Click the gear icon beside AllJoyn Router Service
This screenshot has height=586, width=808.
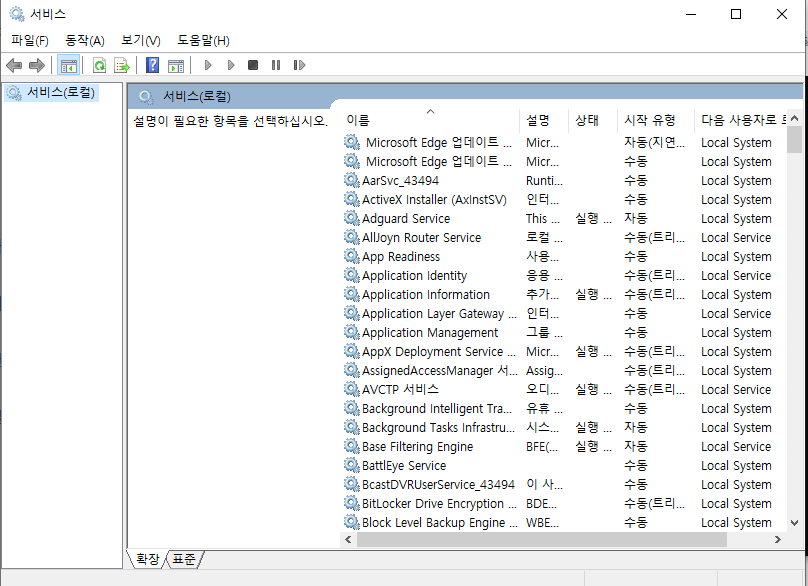tap(352, 237)
